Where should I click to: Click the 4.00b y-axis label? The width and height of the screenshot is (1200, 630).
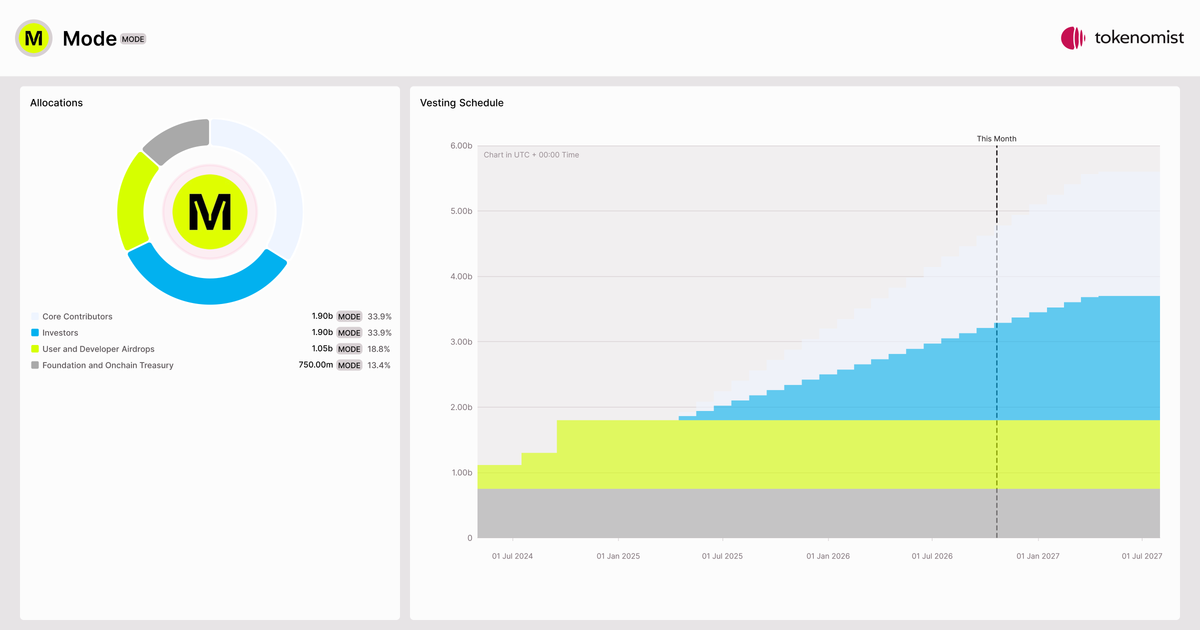point(461,277)
